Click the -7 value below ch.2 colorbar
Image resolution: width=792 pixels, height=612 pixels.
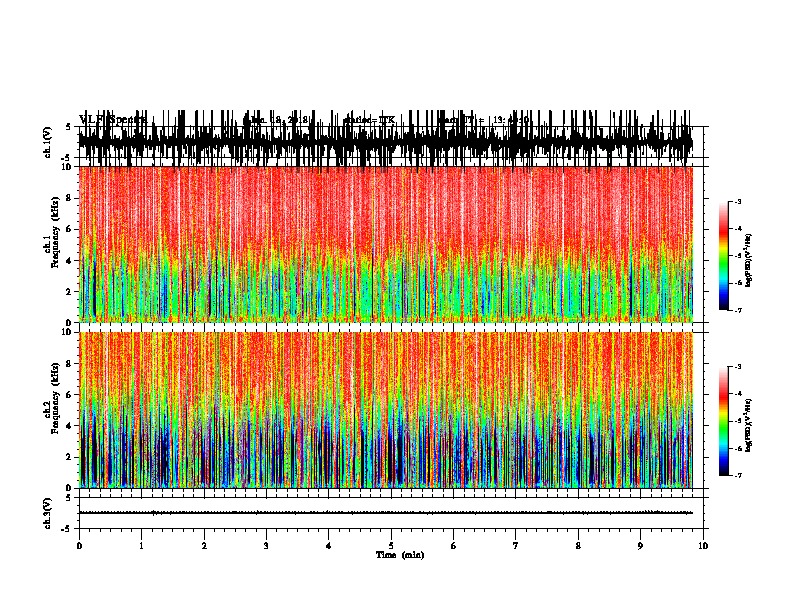pyautogui.click(x=737, y=476)
